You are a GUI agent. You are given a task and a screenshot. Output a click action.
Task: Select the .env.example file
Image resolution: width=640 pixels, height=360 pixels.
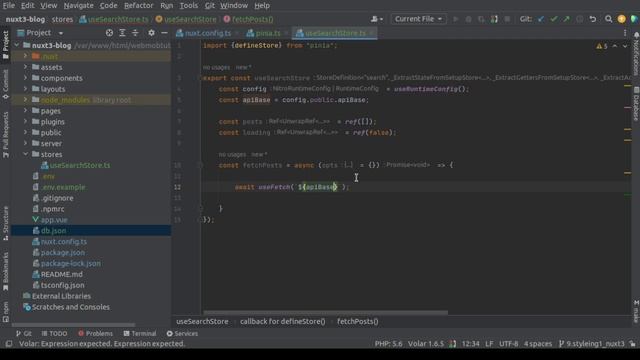tap(63, 187)
